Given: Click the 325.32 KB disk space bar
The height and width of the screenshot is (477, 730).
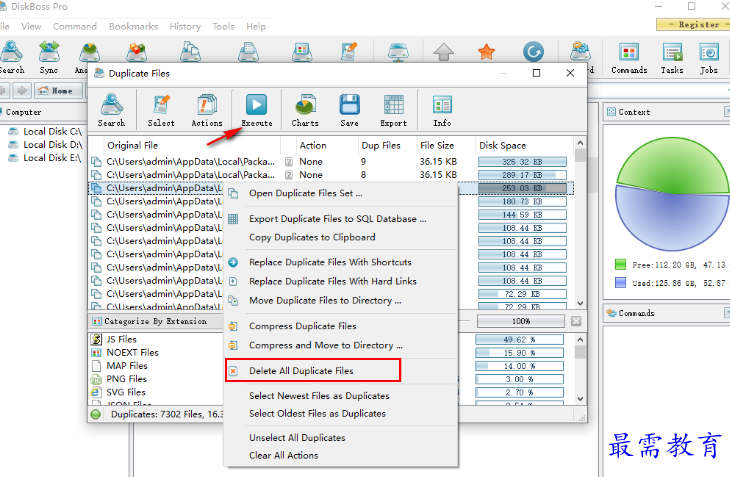Looking at the screenshot, I should point(522,162).
